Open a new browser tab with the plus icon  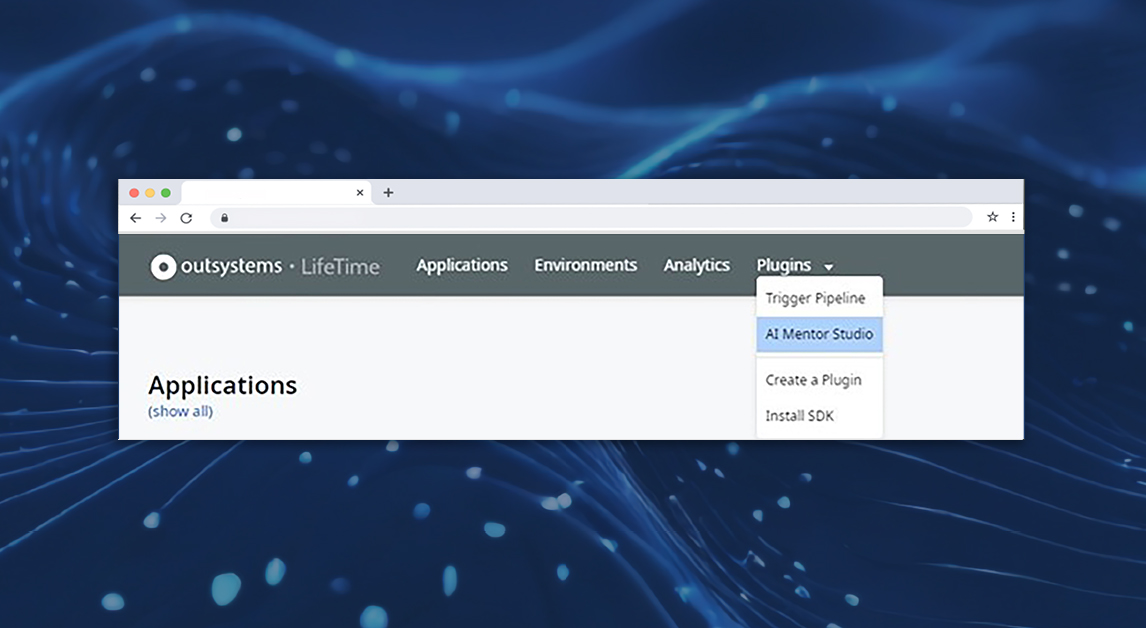[x=388, y=192]
